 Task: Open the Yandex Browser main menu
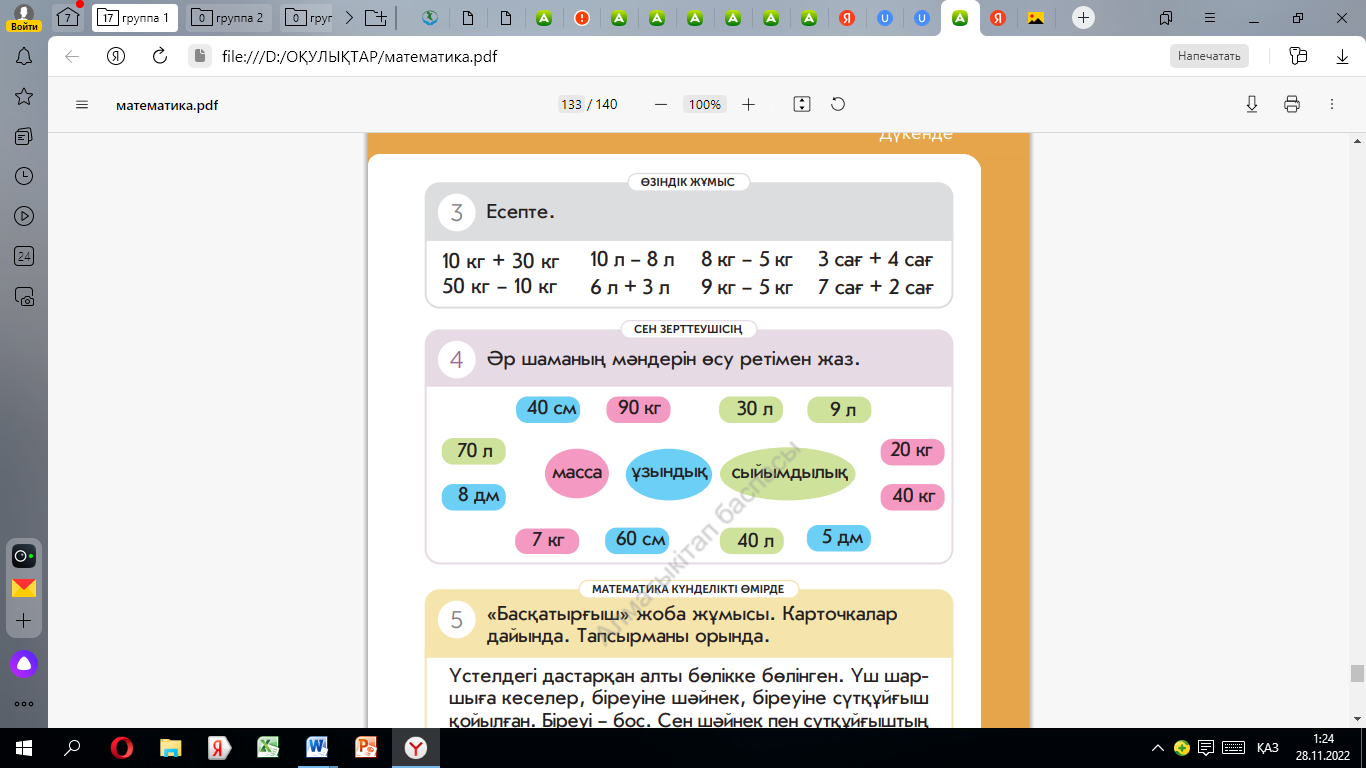click(x=1210, y=18)
